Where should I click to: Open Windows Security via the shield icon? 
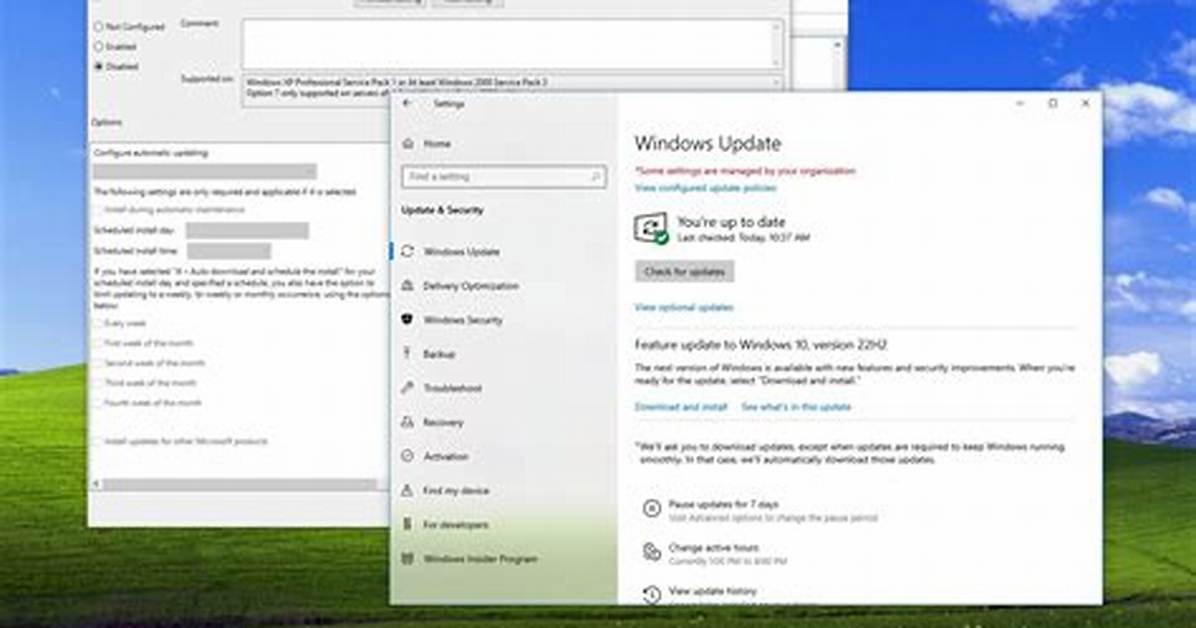(407, 320)
